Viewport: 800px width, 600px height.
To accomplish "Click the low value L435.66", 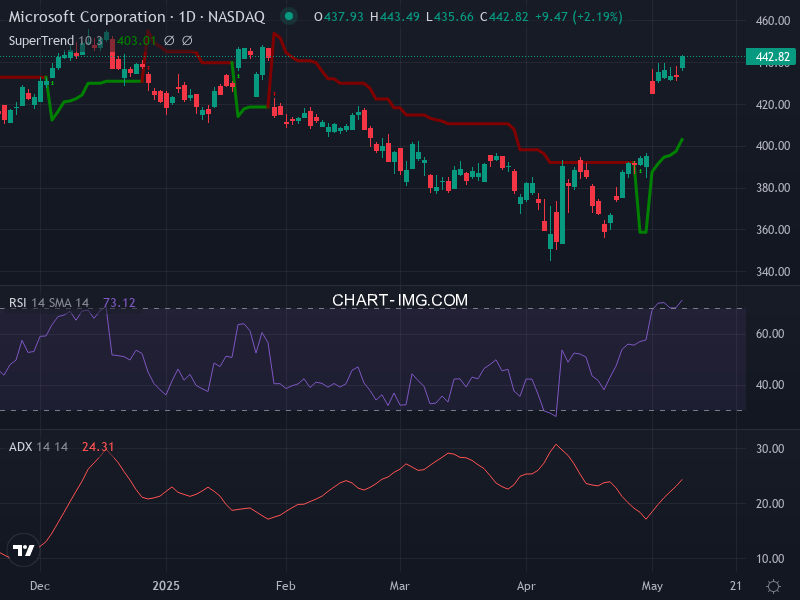I will 450,17.
